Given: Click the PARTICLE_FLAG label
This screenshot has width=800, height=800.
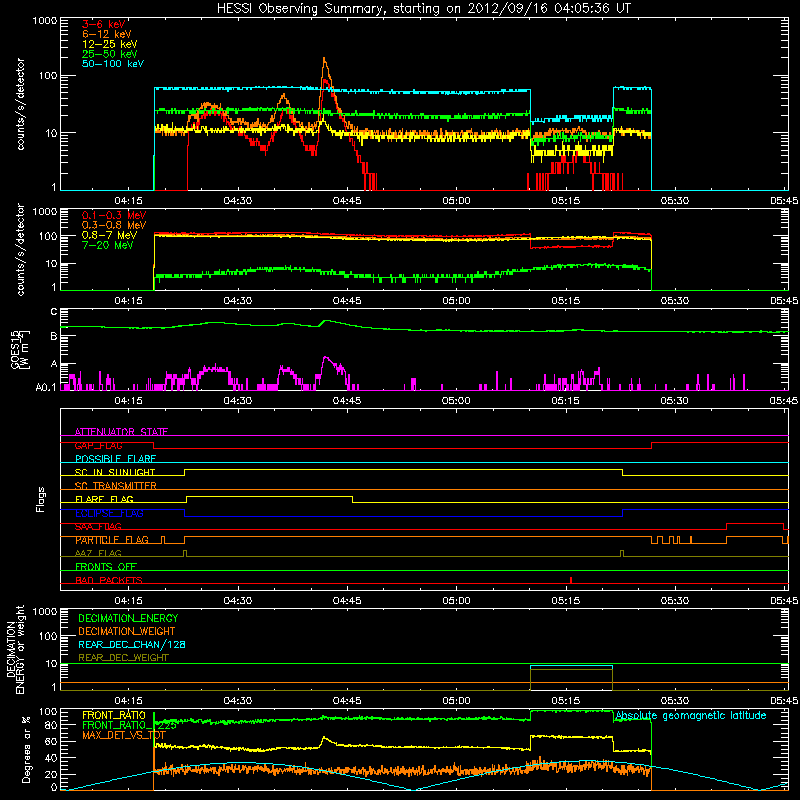Looking at the screenshot, I should pos(112,540).
